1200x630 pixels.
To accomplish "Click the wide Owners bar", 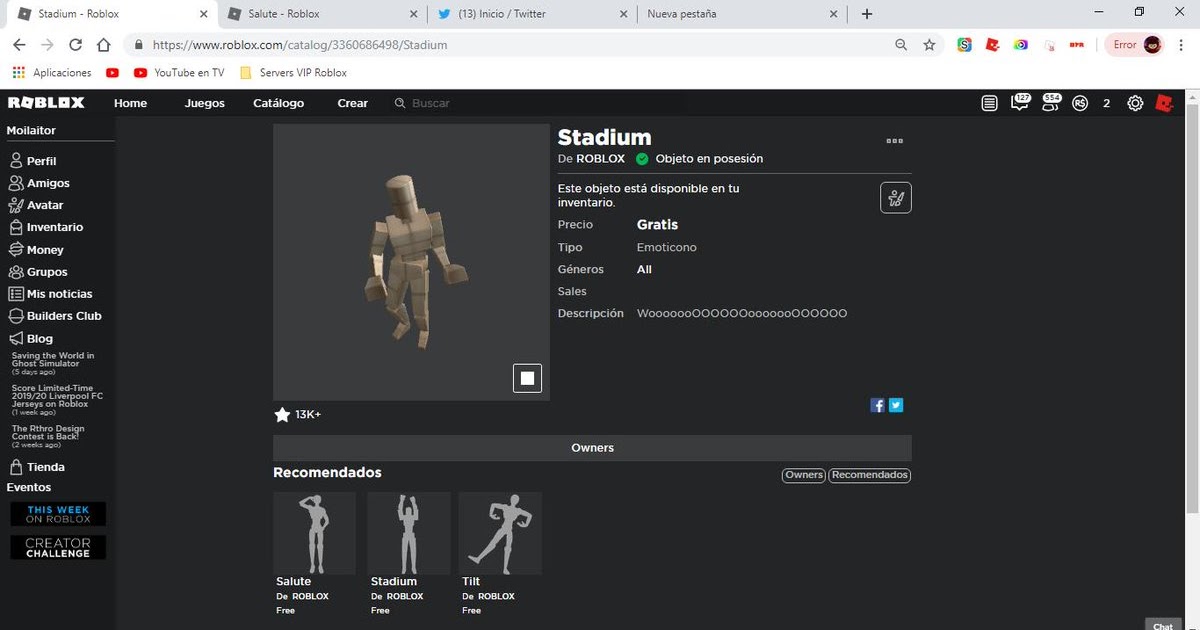I will 592,448.
